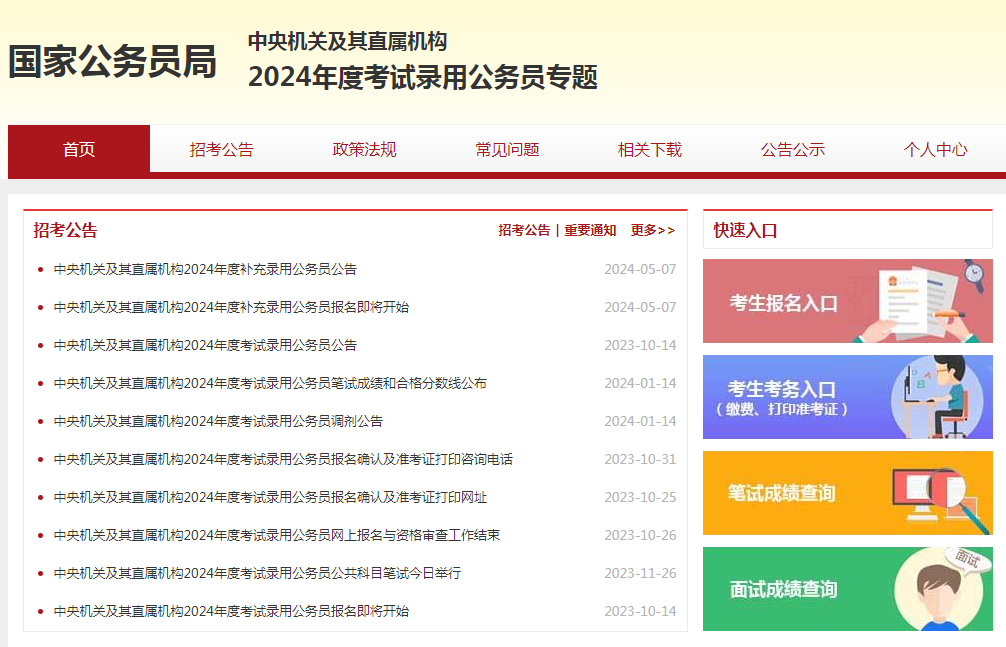Go to the 招考公告 navigation tab
The height and width of the screenshot is (647, 1006).
point(222,149)
